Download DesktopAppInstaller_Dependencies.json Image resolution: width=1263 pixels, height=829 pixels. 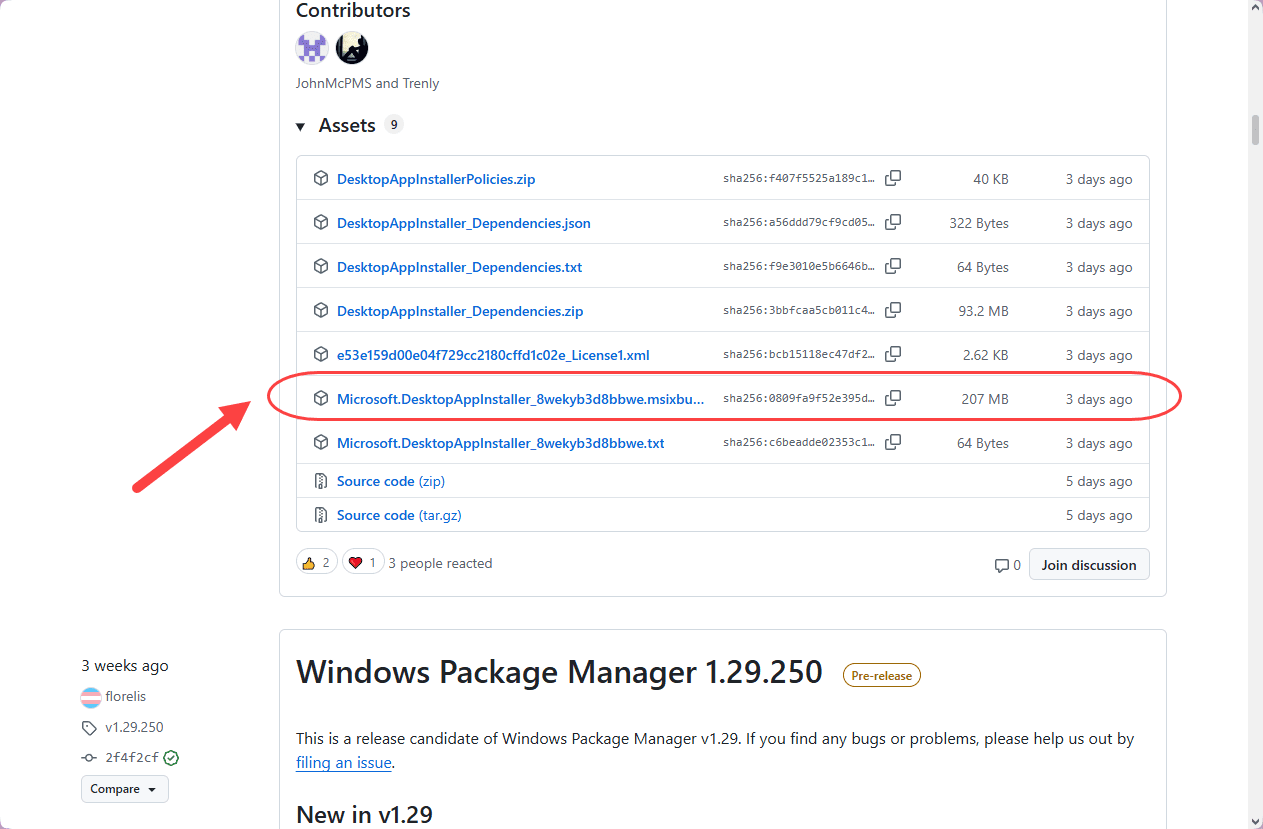(464, 223)
